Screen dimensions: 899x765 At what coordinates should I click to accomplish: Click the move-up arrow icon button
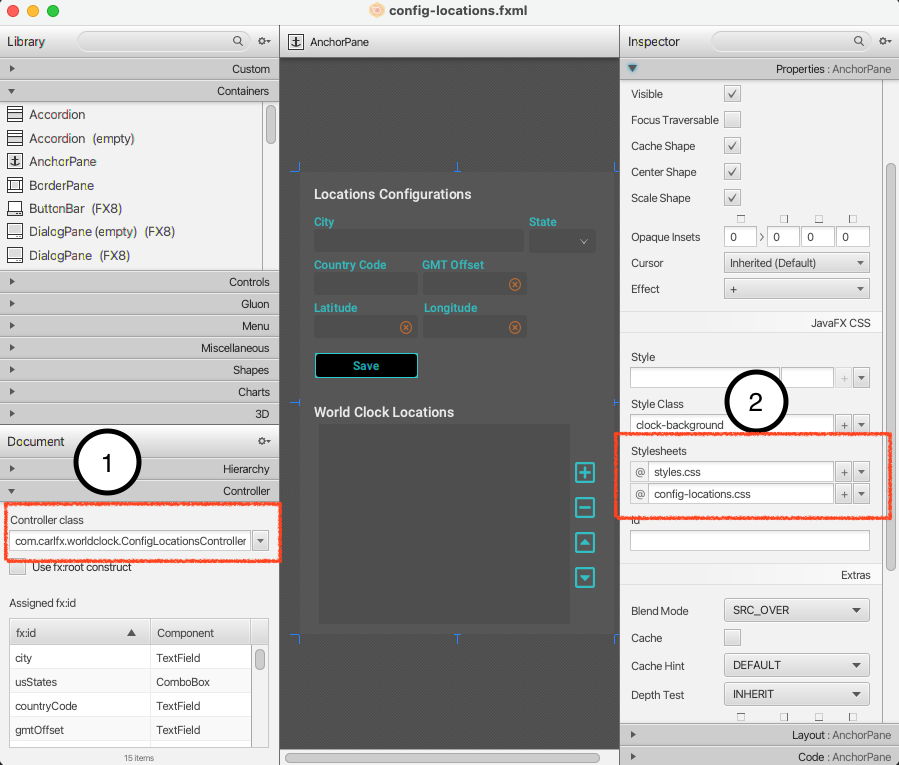point(585,542)
